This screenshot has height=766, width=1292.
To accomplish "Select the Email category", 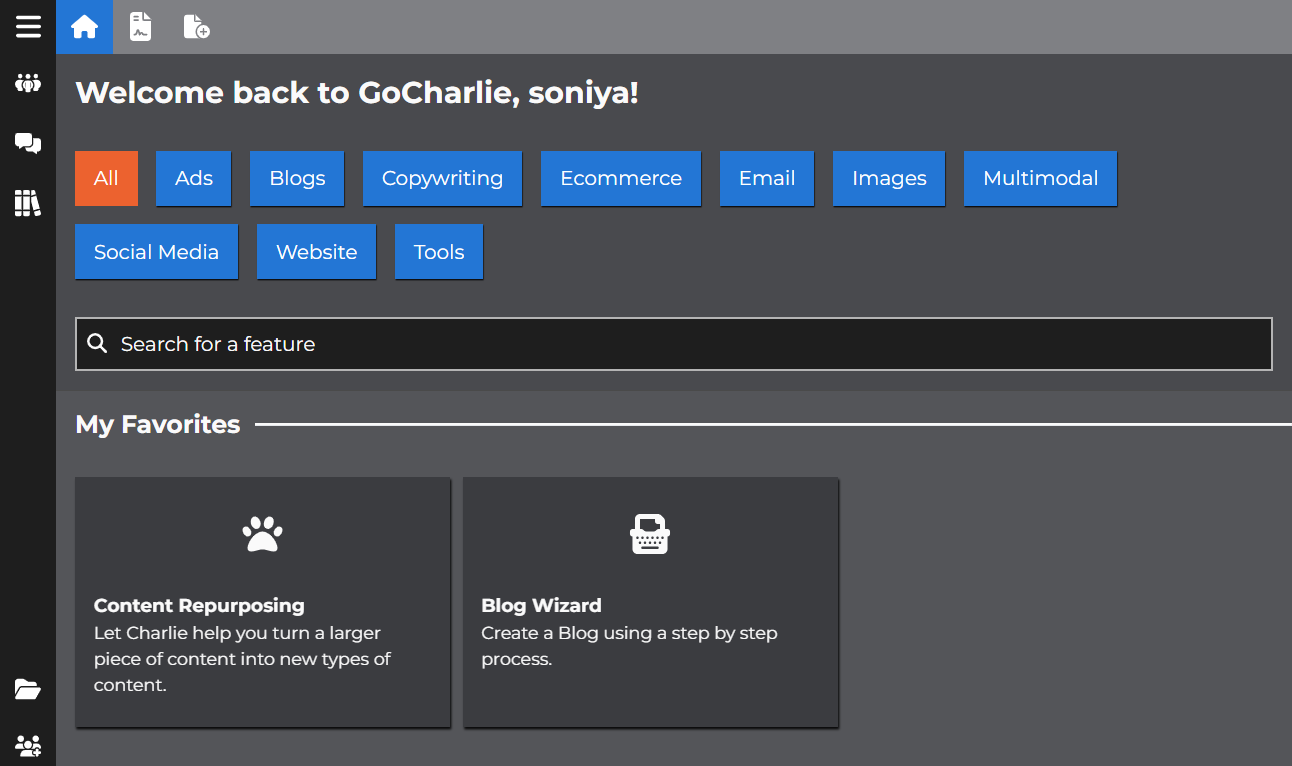I will pyautogui.click(x=767, y=178).
